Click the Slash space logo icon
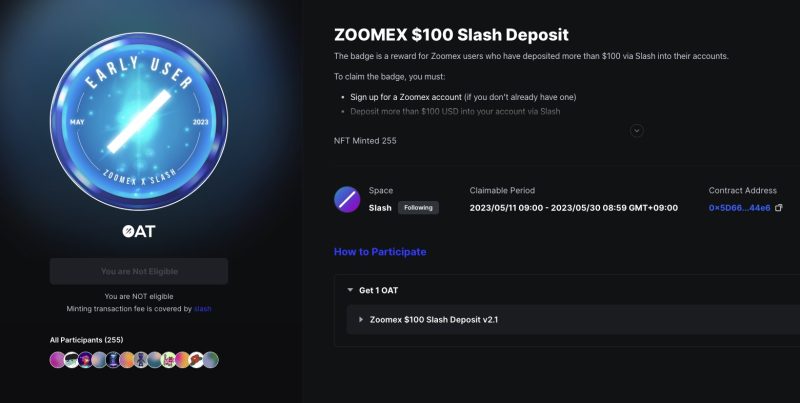The image size is (800, 403). pos(347,200)
